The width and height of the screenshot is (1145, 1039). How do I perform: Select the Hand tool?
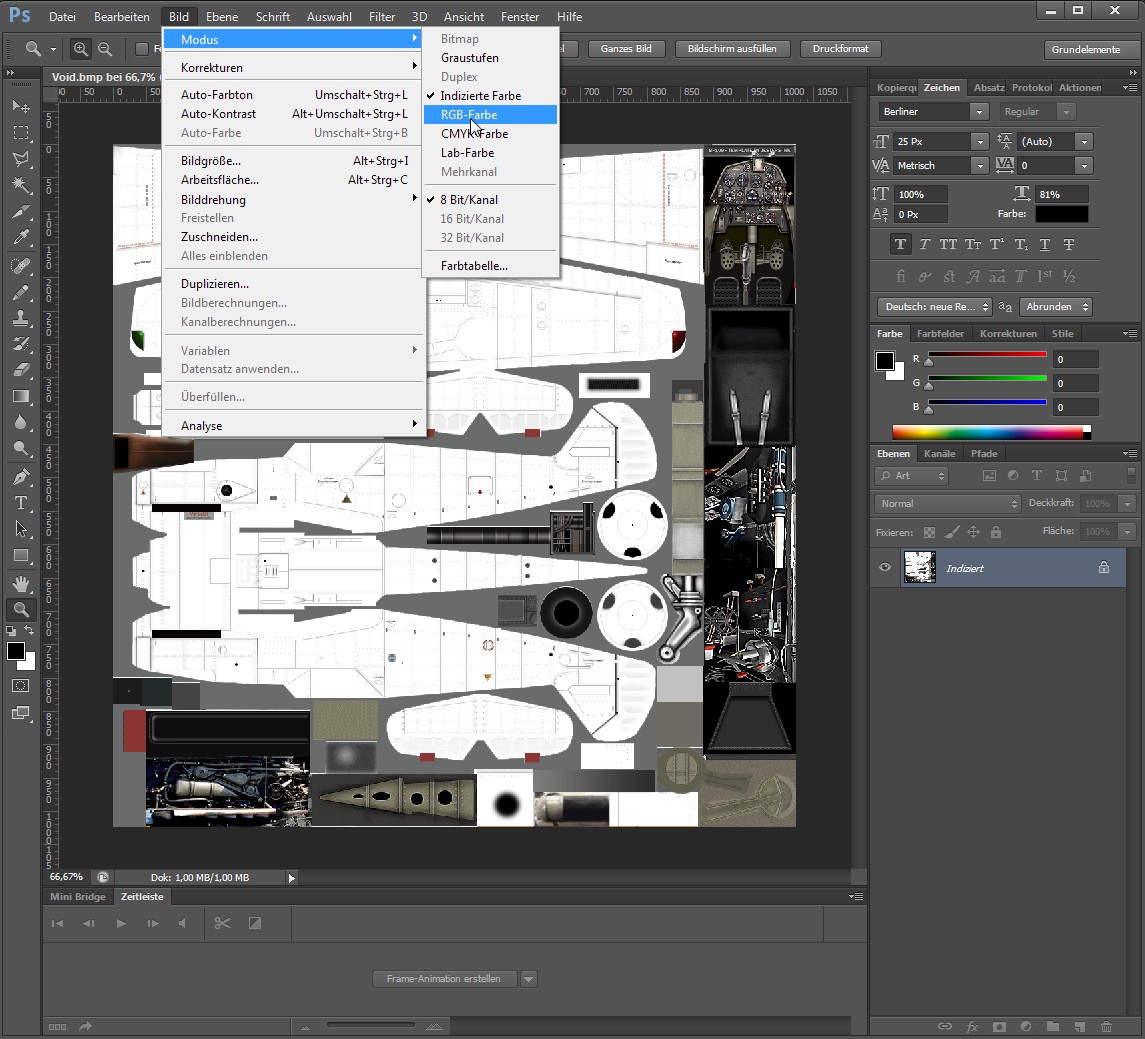tap(21, 582)
